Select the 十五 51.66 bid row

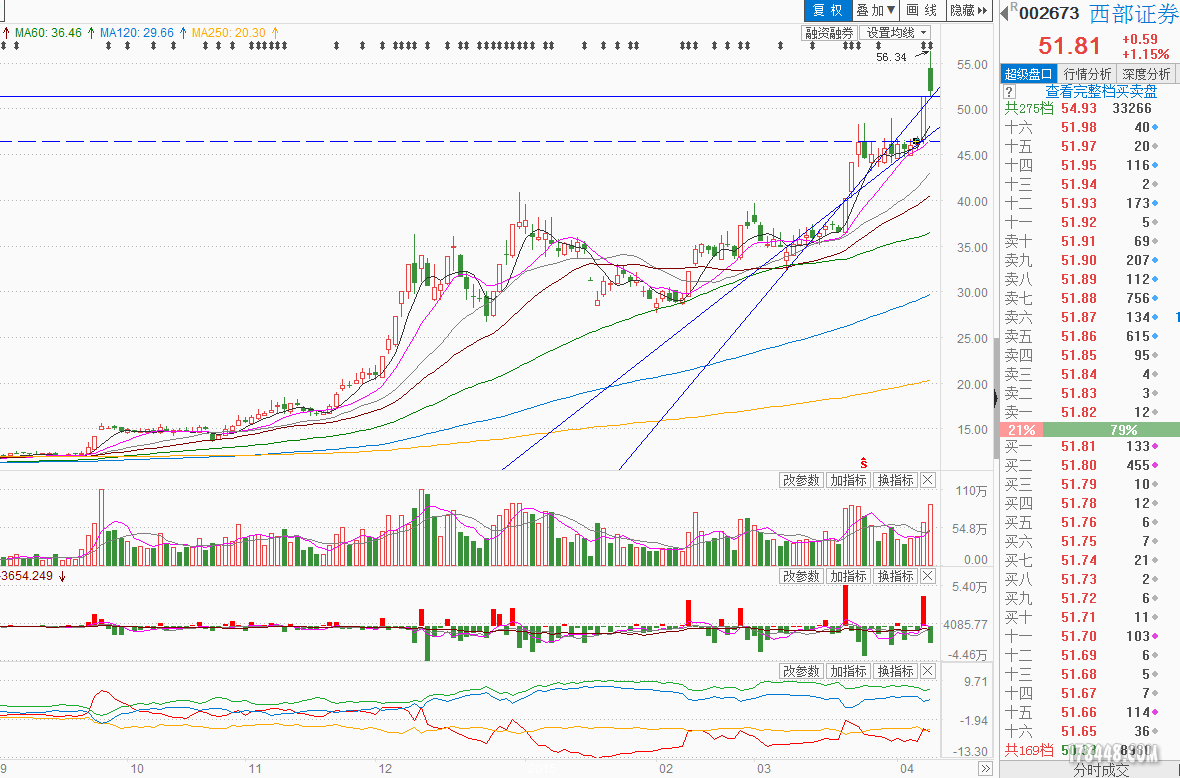point(1090,713)
